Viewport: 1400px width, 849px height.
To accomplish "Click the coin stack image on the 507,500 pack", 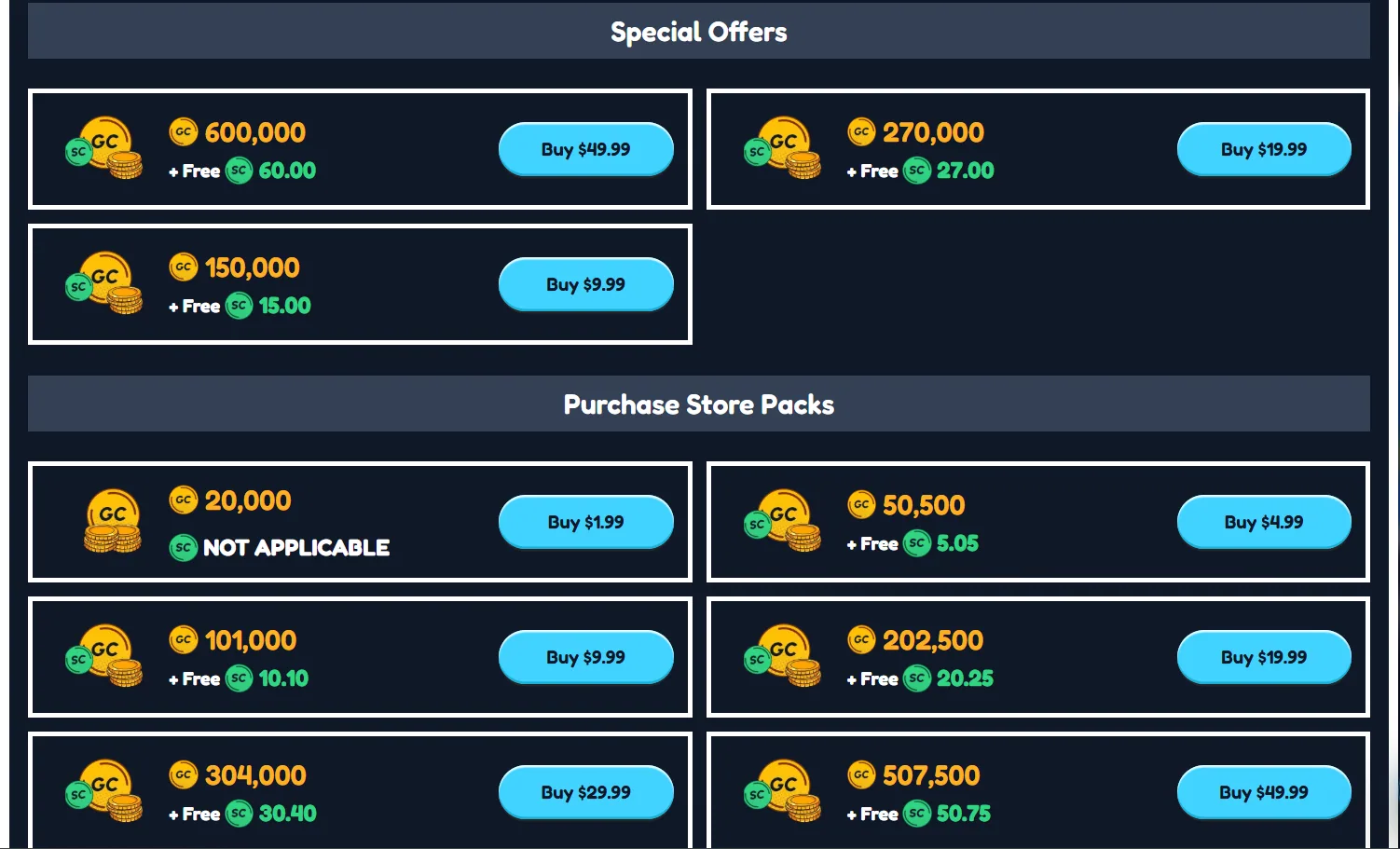I will pos(783,792).
